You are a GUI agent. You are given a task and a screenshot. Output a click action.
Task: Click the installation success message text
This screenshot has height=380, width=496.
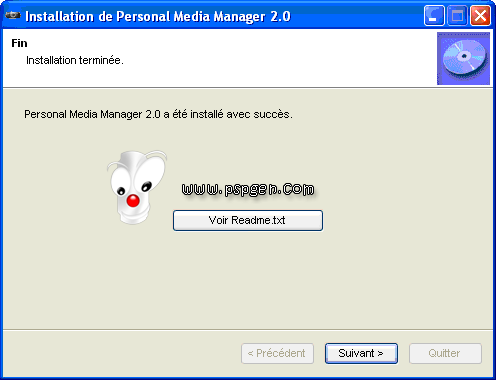[x=158, y=114]
